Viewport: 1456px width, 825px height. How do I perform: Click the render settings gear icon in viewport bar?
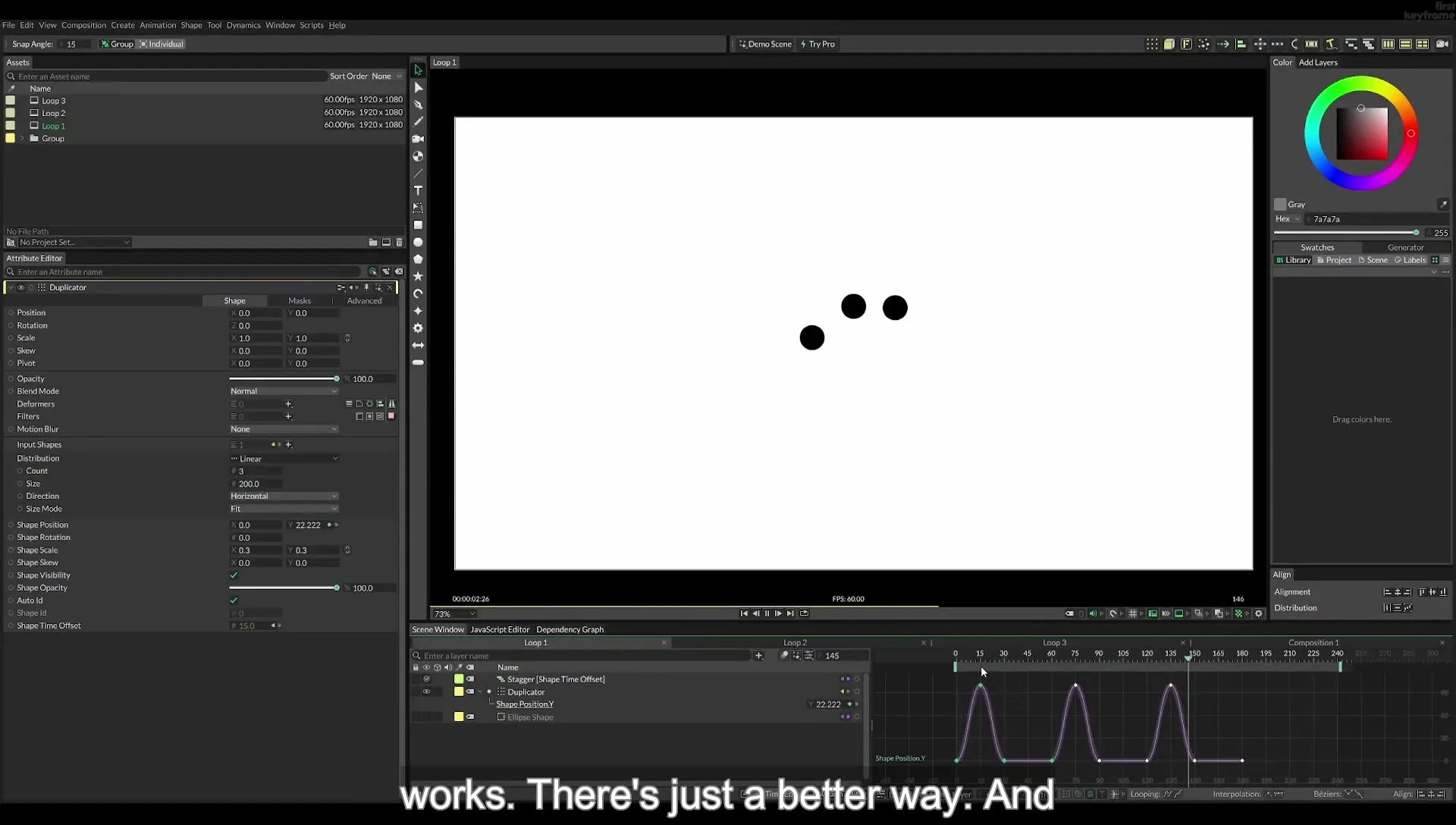(1259, 613)
